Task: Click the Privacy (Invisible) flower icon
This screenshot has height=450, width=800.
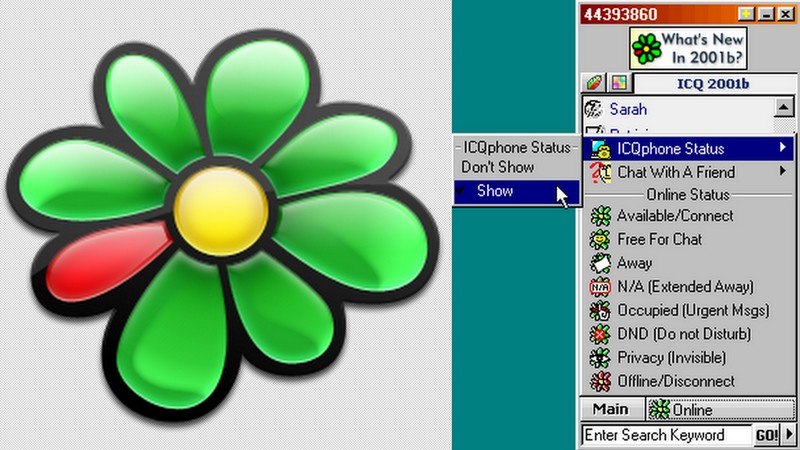Action: coord(600,358)
